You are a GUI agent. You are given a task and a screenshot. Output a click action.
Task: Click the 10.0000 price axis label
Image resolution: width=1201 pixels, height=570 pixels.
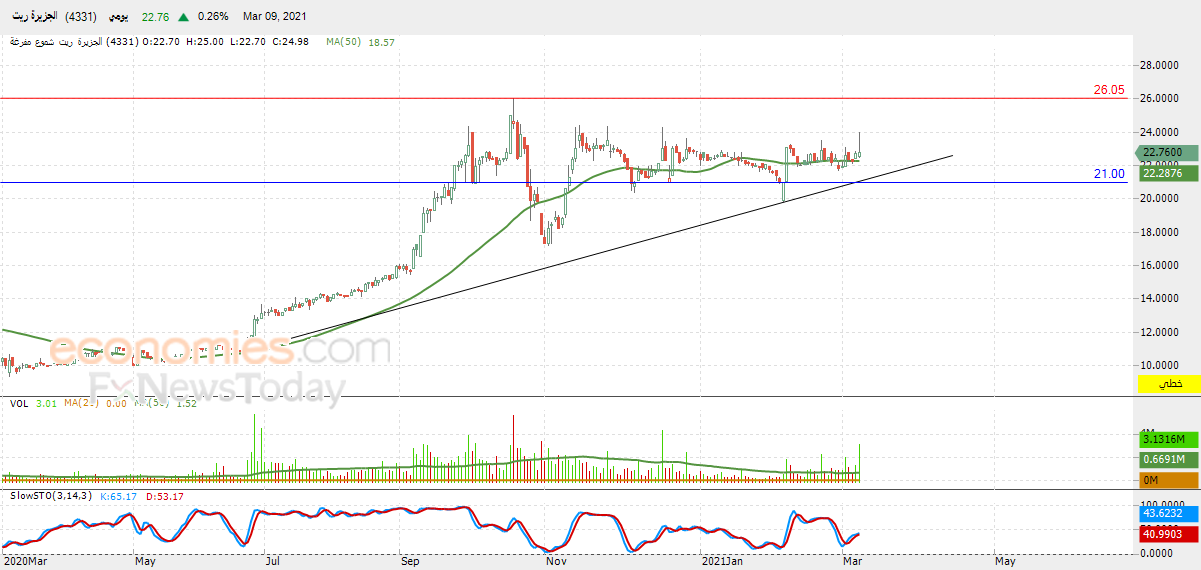pos(1161,365)
